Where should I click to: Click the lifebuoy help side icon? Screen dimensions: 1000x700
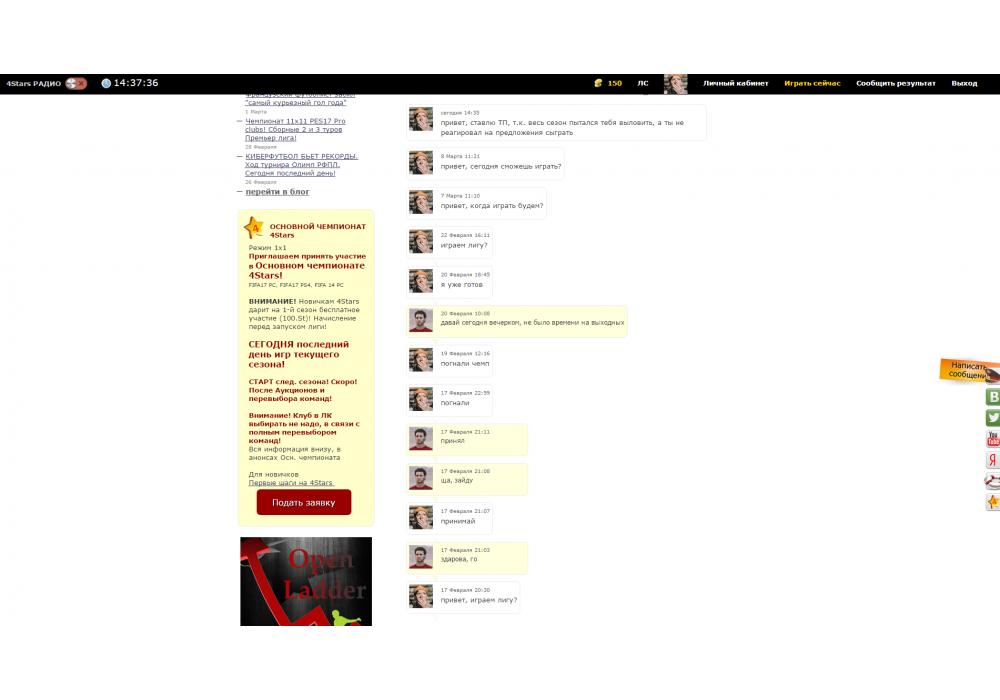click(x=992, y=481)
